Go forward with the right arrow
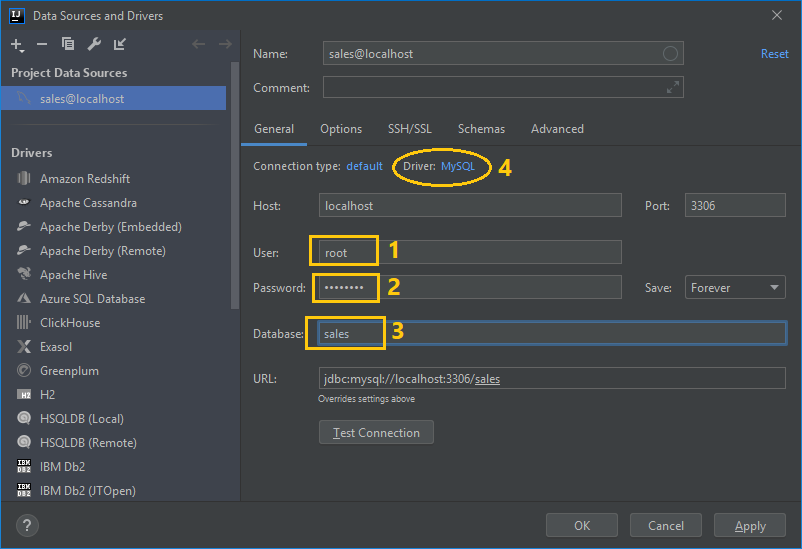This screenshot has width=802, height=549. [225, 45]
